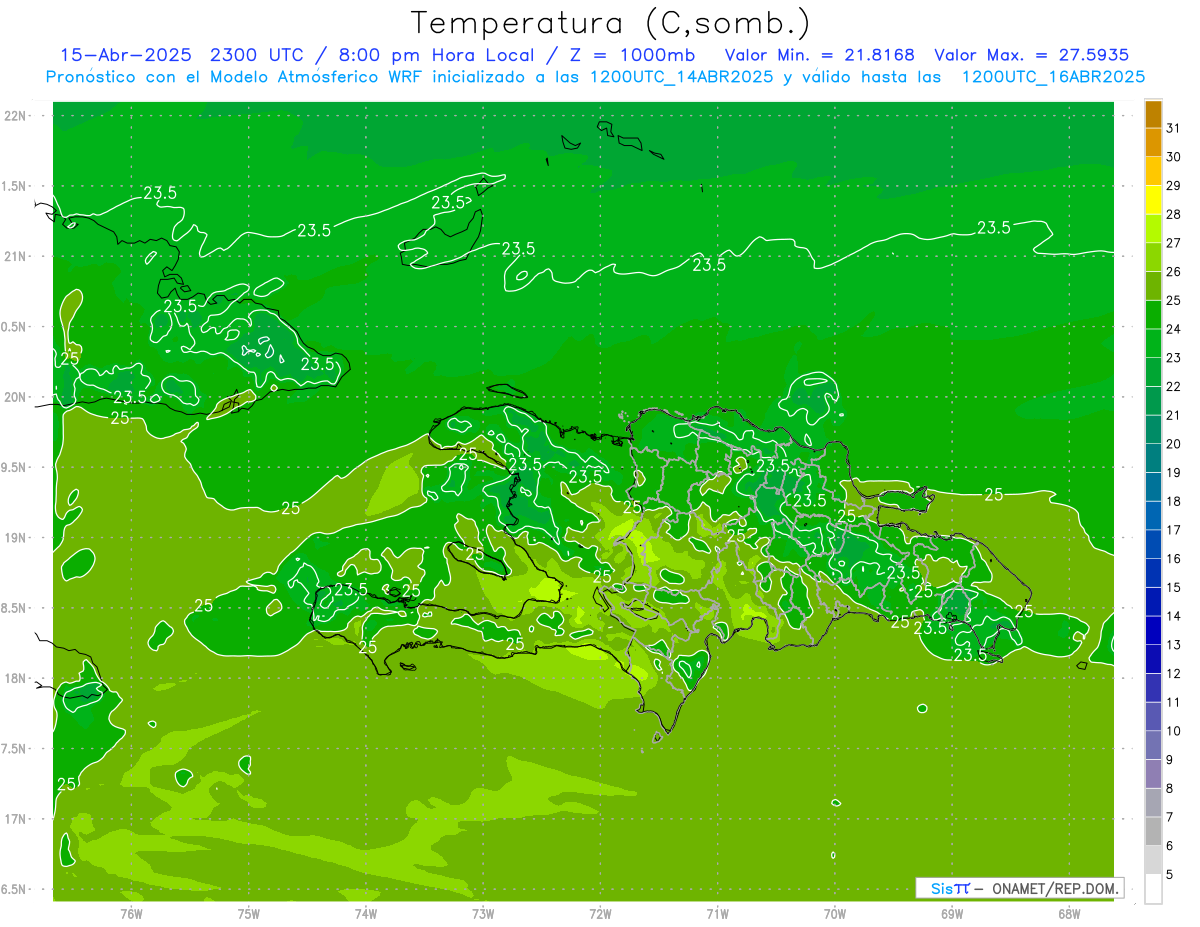Click the '1200UTC_16ABR2025' valid-until text

tap(1053, 77)
